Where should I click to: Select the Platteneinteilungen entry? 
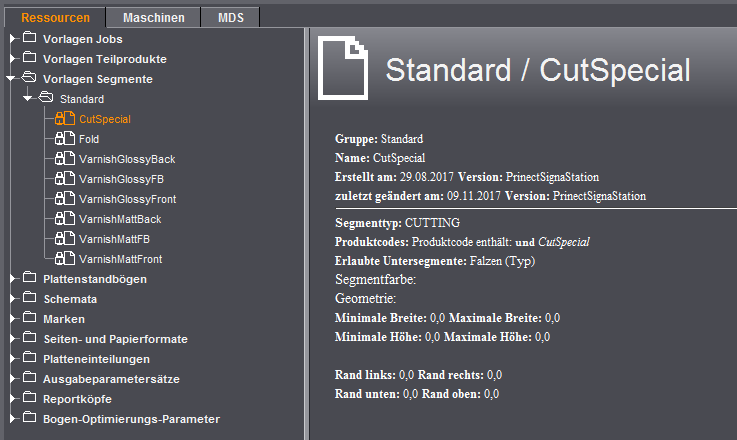coord(96,359)
